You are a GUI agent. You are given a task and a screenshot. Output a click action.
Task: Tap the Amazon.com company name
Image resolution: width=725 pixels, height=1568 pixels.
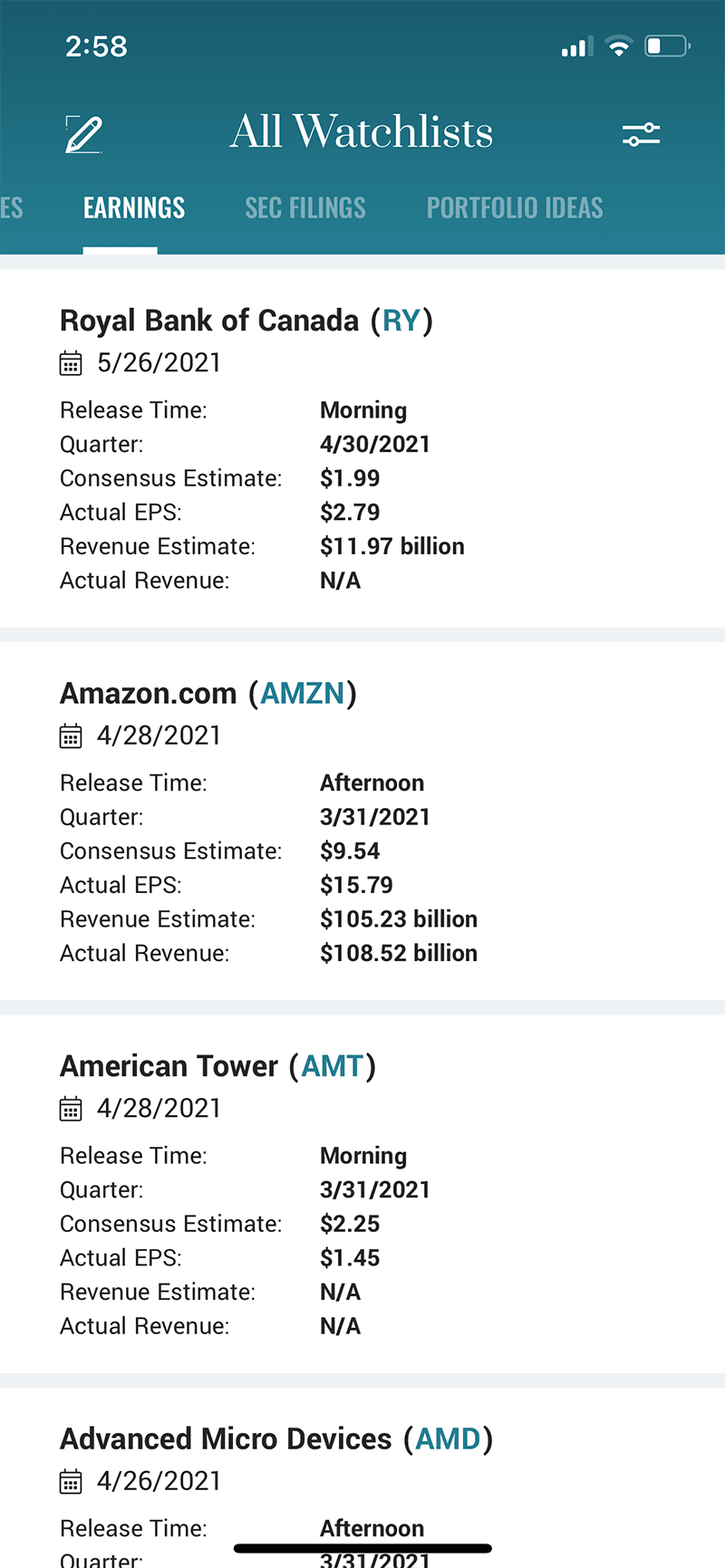(149, 694)
